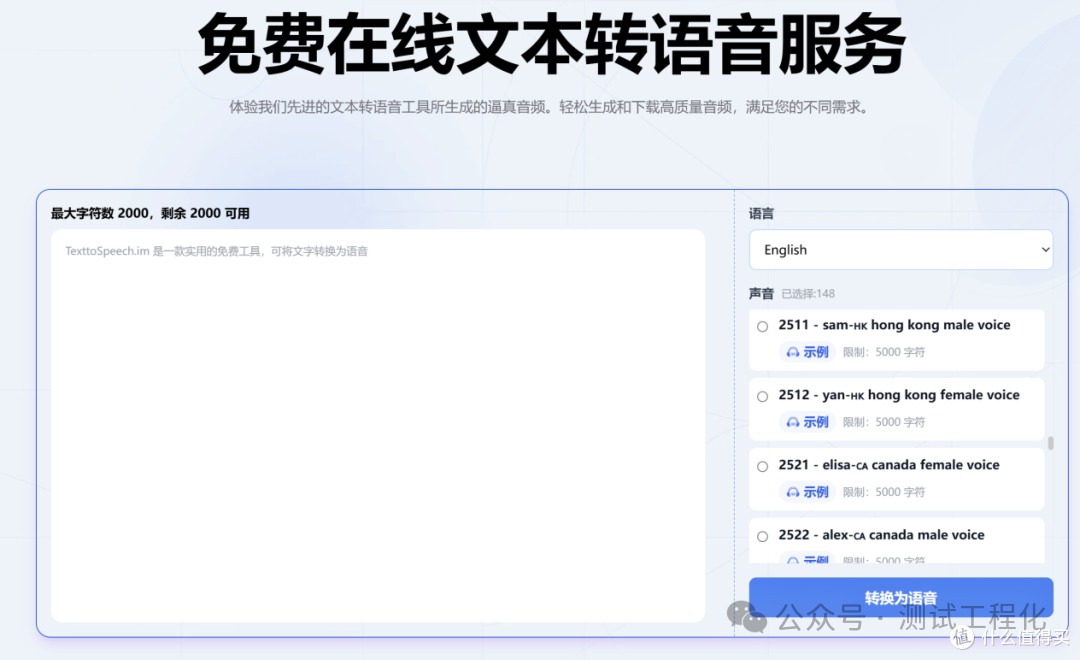Click the 转换为语音 convert button
The width and height of the screenshot is (1080, 660).
point(901,597)
